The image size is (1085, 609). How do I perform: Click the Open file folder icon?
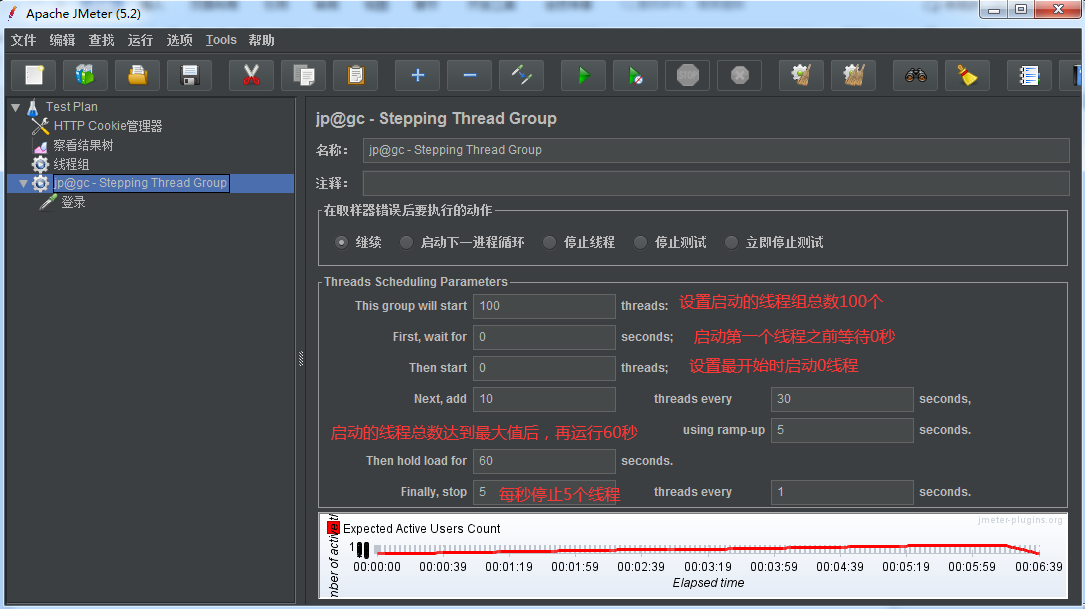[x=138, y=75]
